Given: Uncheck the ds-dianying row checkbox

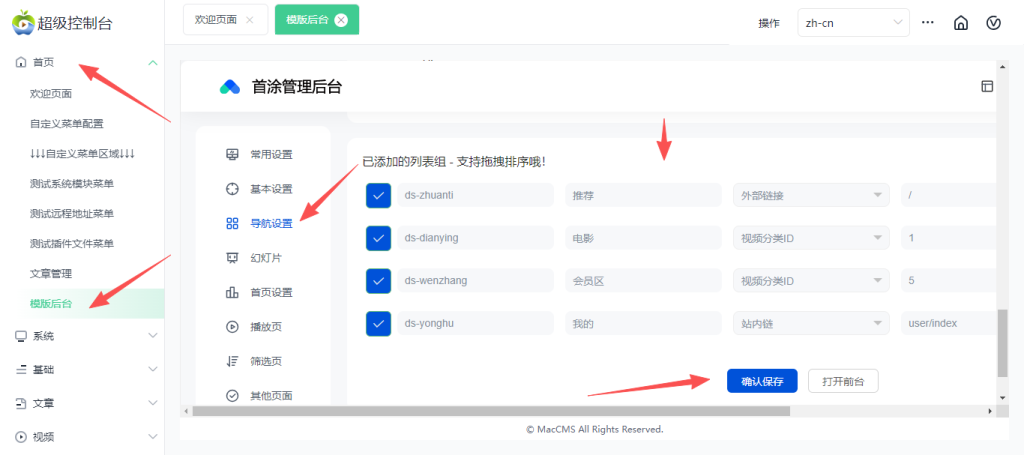Looking at the screenshot, I should coord(378,238).
